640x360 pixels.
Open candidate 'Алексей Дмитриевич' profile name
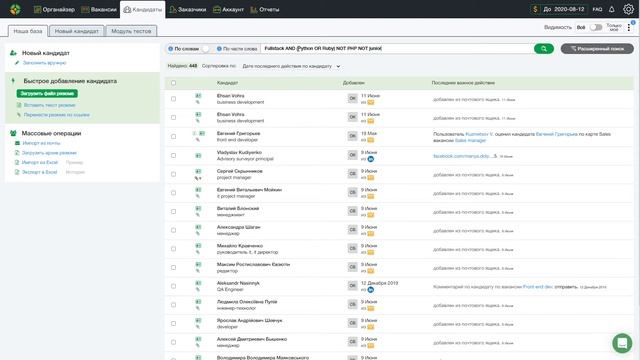252,339
